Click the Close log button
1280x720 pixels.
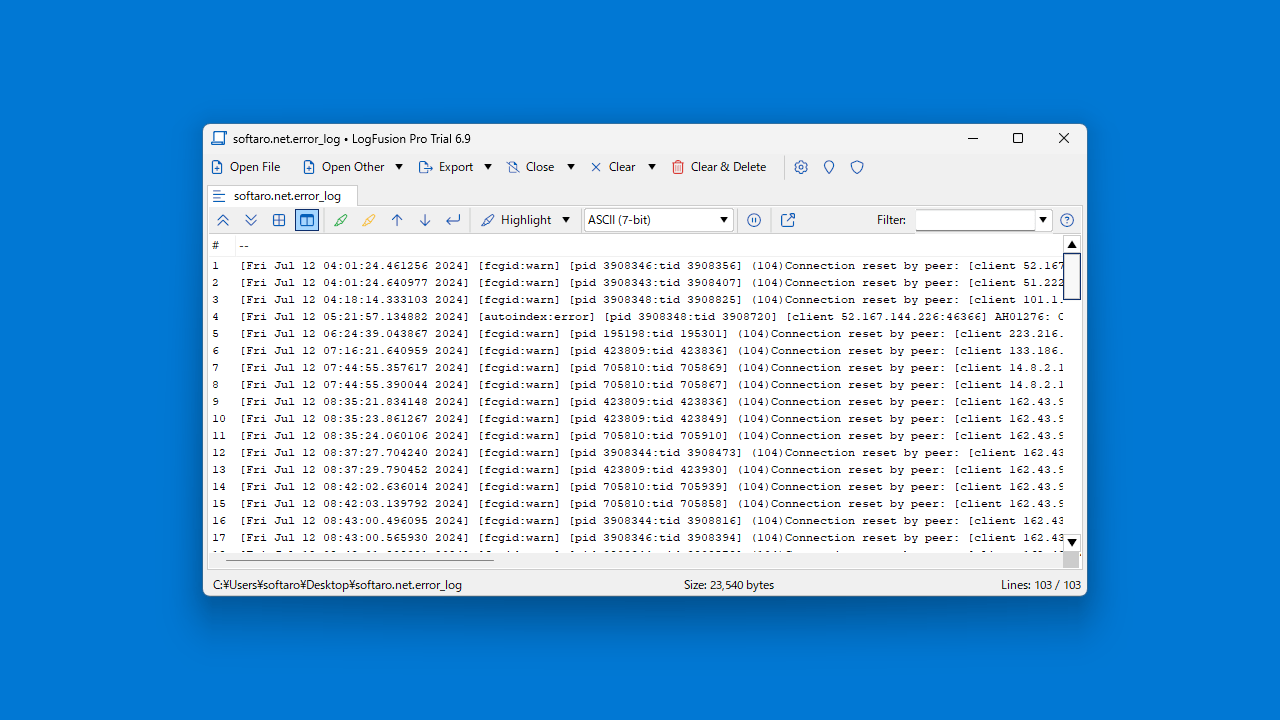531,167
